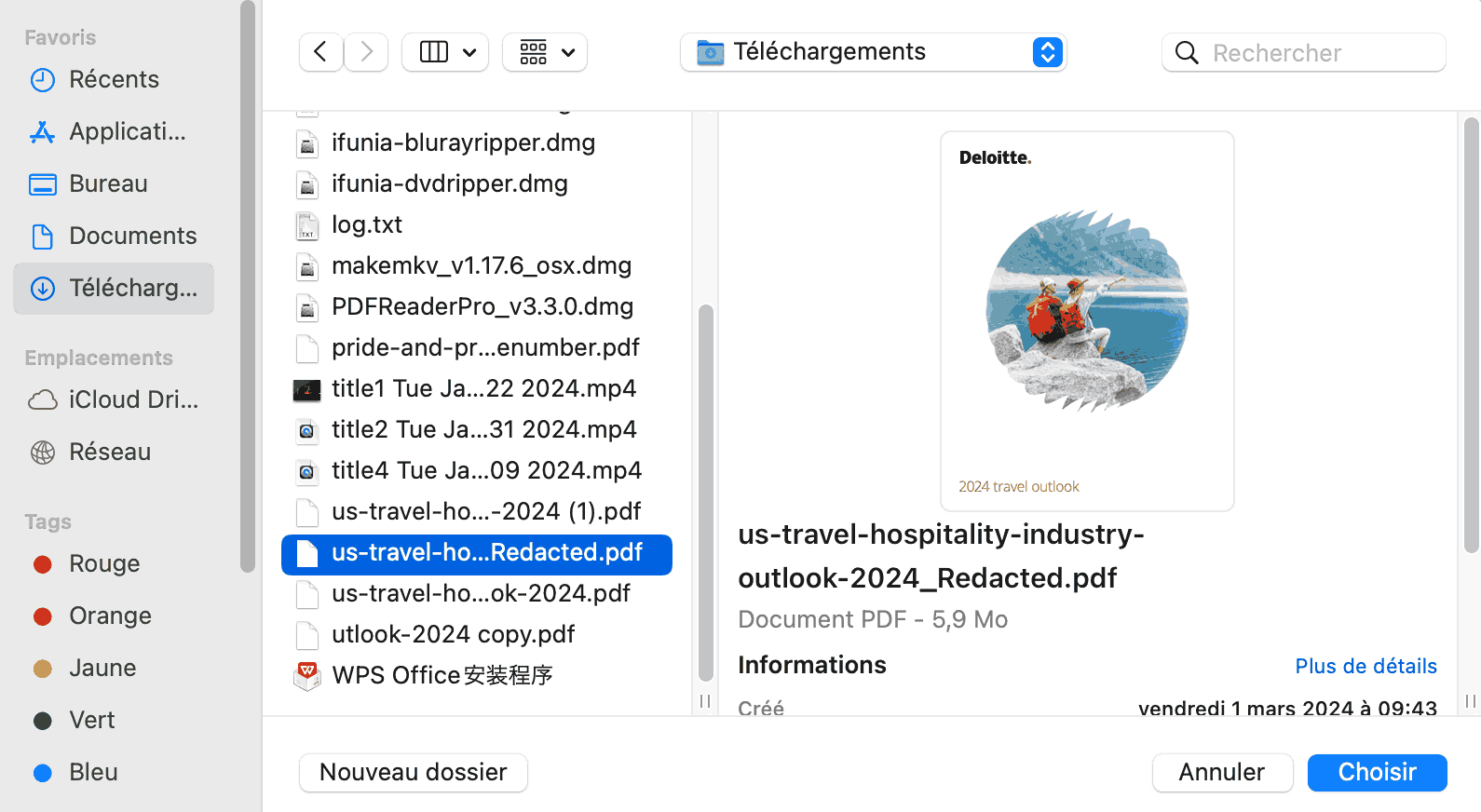Click the Récents clock icon
This screenshot has height=812, width=1481.
point(43,80)
